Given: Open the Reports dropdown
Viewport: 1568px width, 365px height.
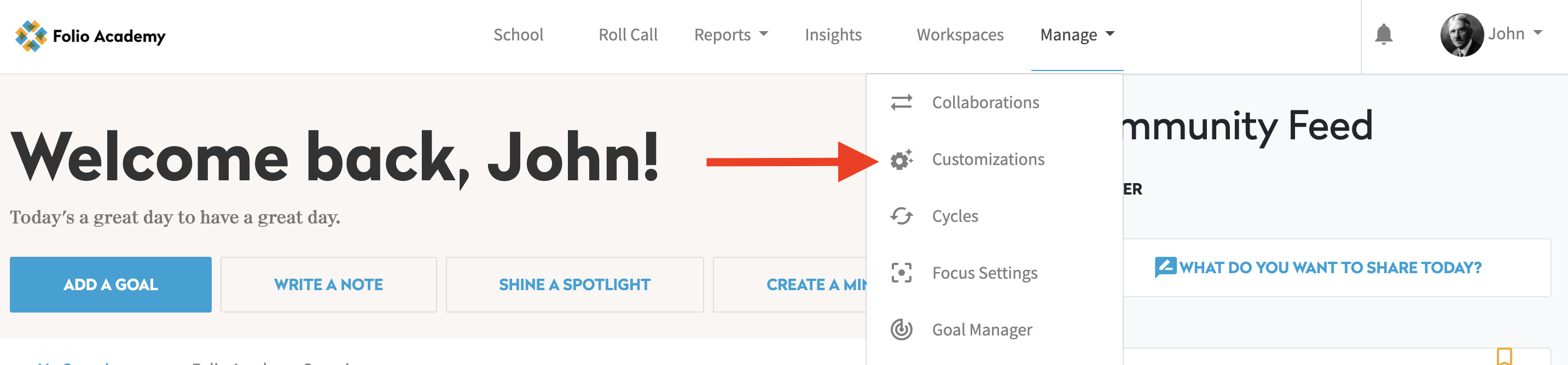Looking at the screenshot, I should 730,34.
